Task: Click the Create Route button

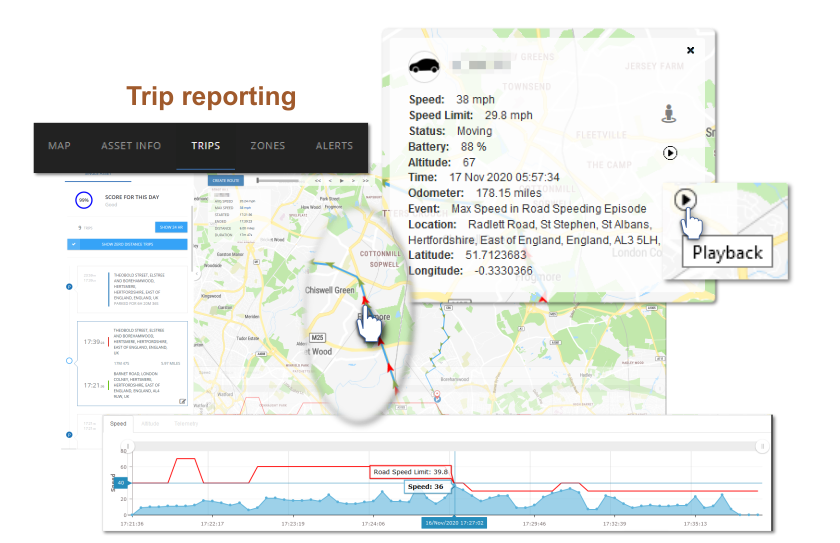Action: tap(226, 180)
